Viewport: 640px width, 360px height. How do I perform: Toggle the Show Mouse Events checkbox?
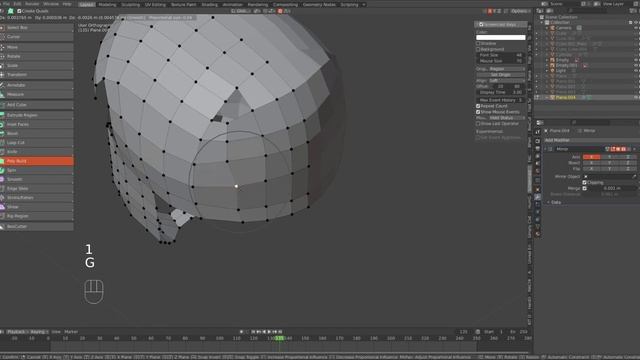click(478, 112)
